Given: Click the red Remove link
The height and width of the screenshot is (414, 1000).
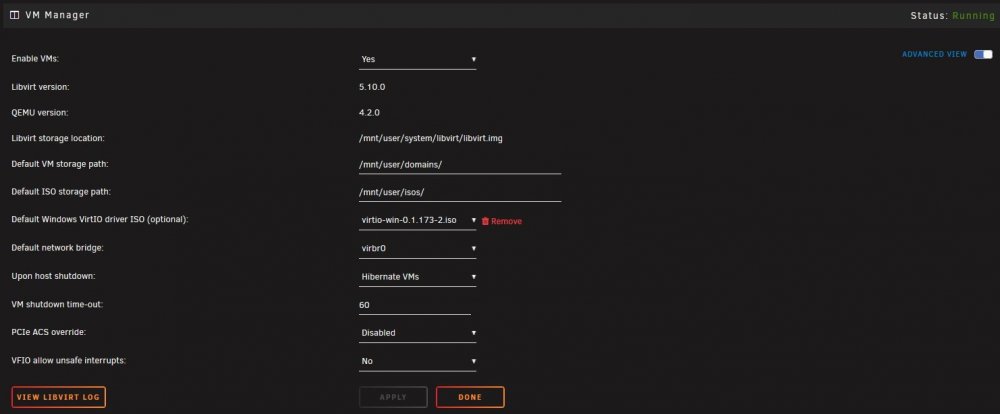Looking at the screenshot, I should (x=506, y=221).
